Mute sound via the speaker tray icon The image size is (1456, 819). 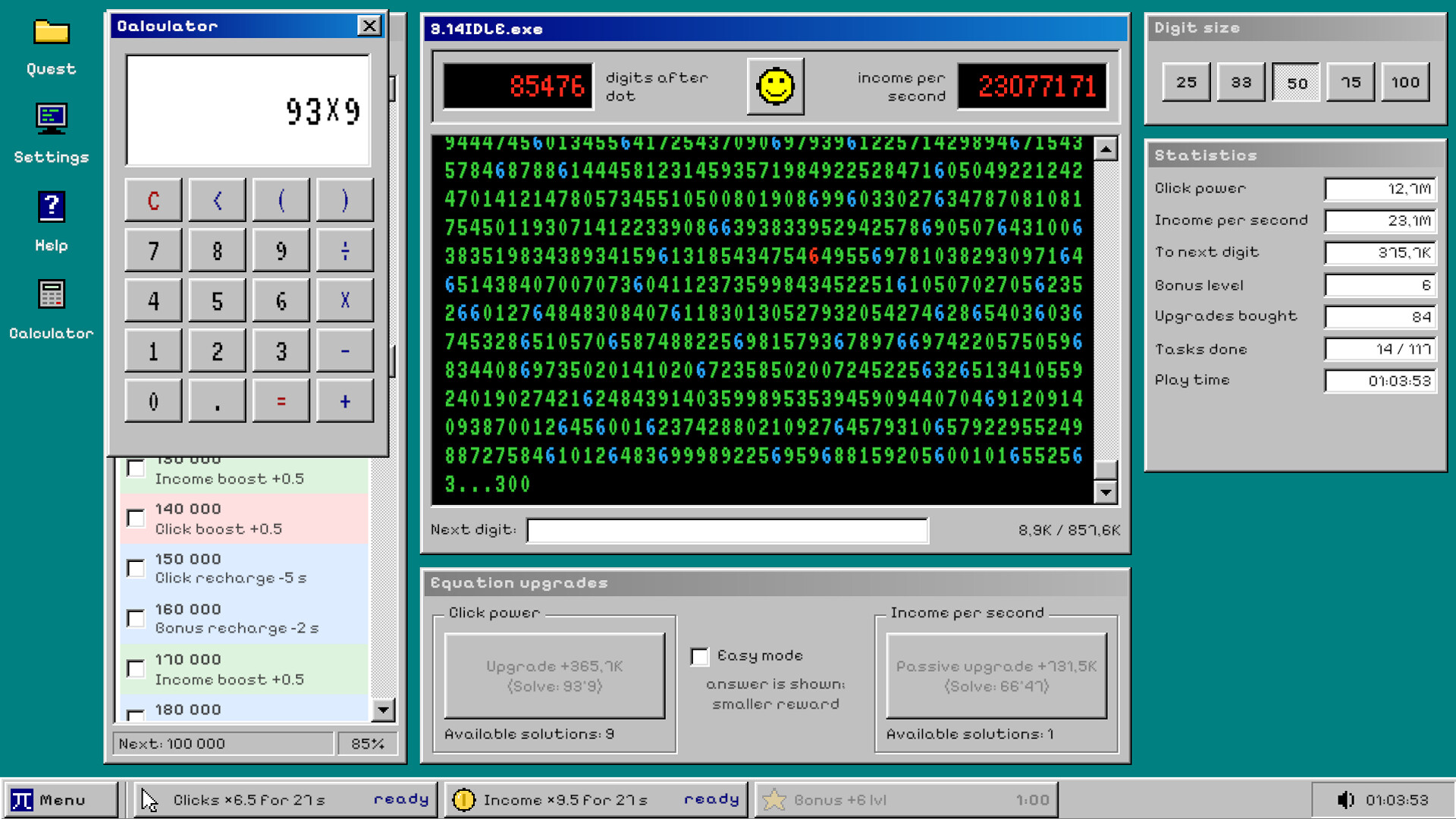point(1345,800)
